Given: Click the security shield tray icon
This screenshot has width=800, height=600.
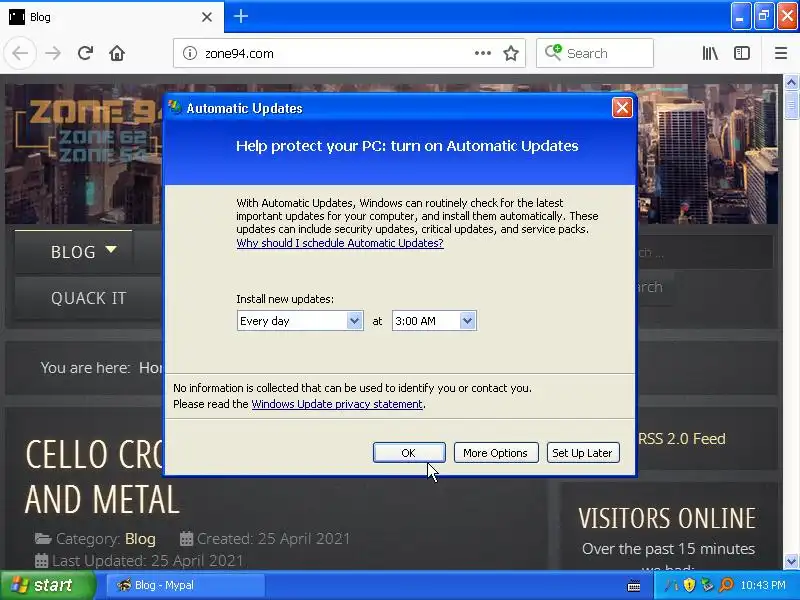Looking at the screenshot, I should [689, 585].
